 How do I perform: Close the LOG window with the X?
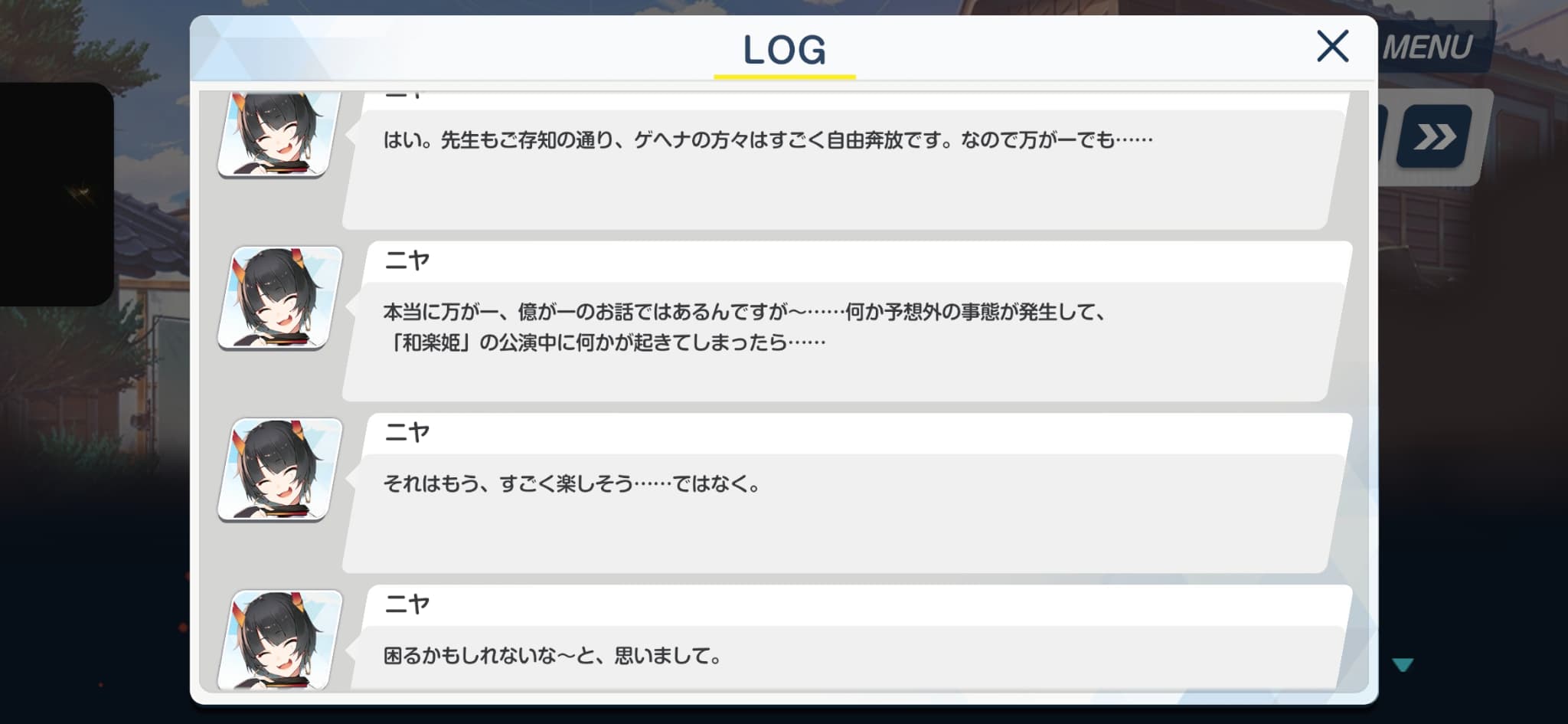(x=1332, y=47)
